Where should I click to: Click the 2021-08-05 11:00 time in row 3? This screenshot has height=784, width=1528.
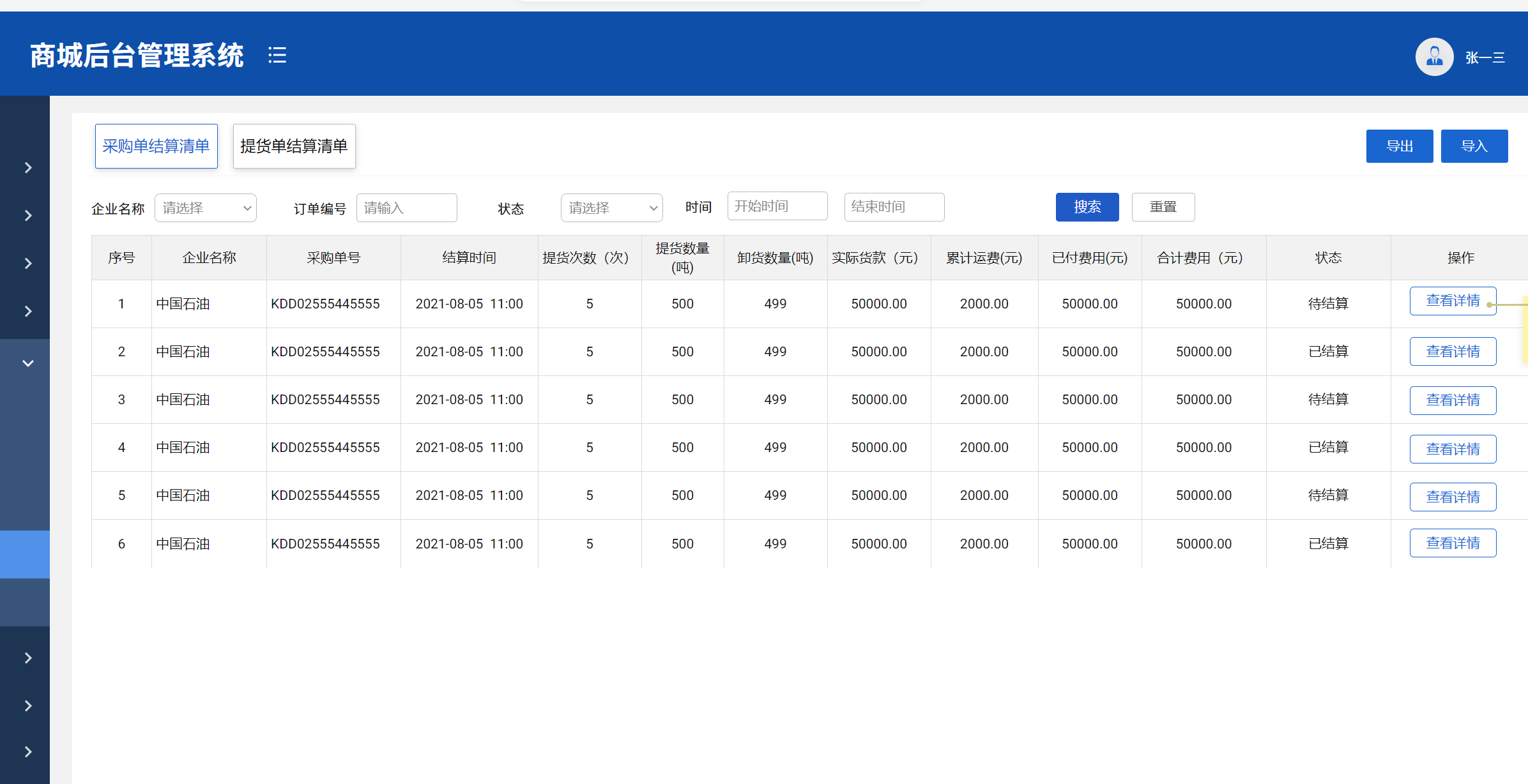point(469,400)
